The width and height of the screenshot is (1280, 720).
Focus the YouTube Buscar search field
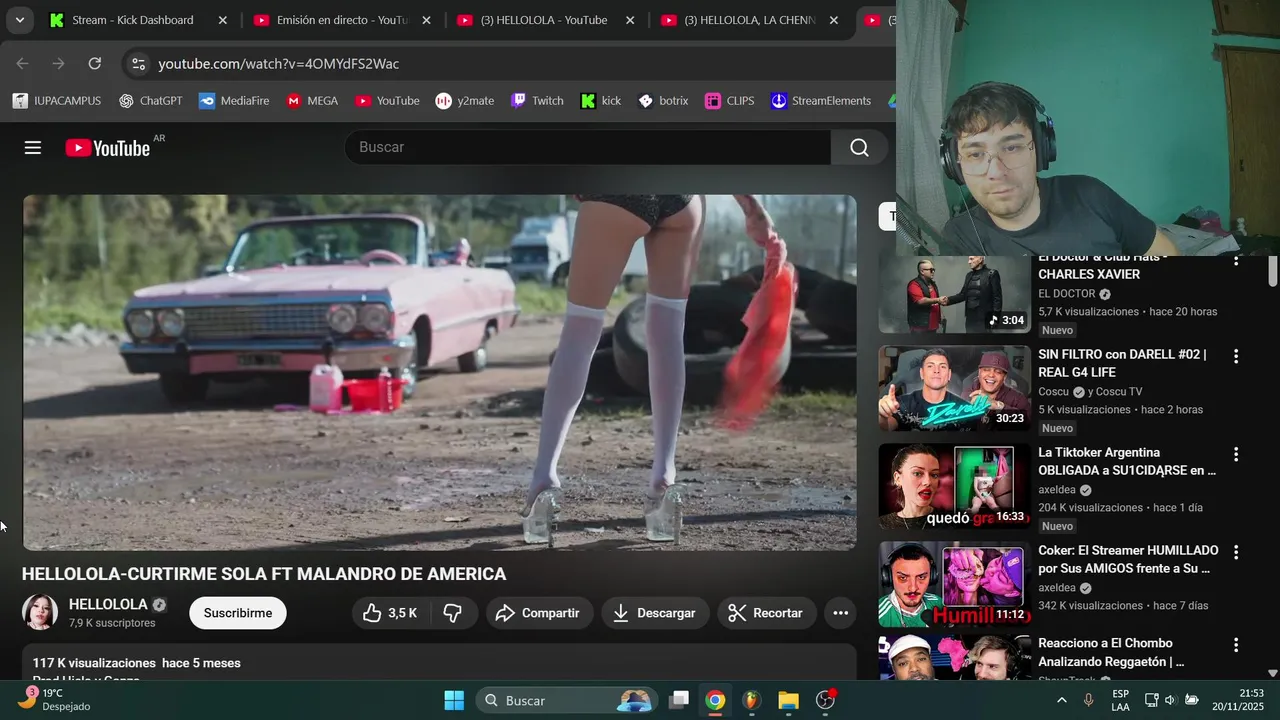pos(588,147)
